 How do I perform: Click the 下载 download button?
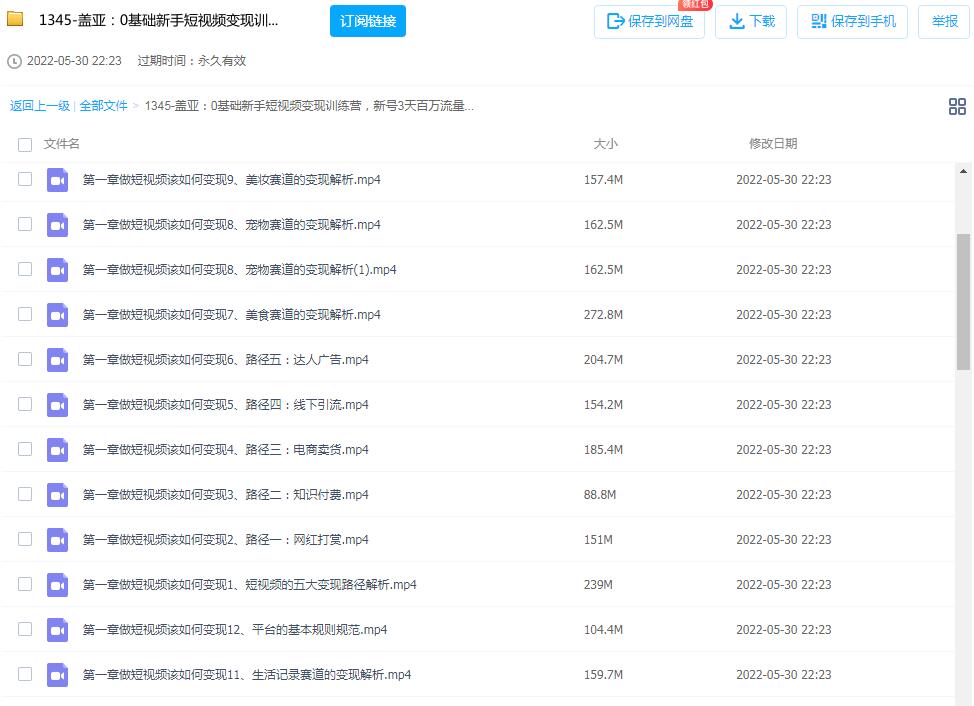click(x=751, y=21)
